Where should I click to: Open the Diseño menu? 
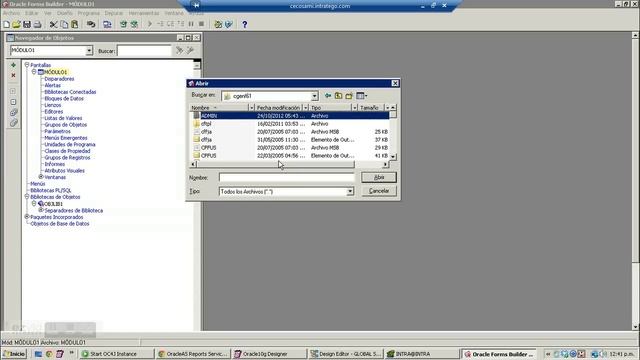coord(64,13)
